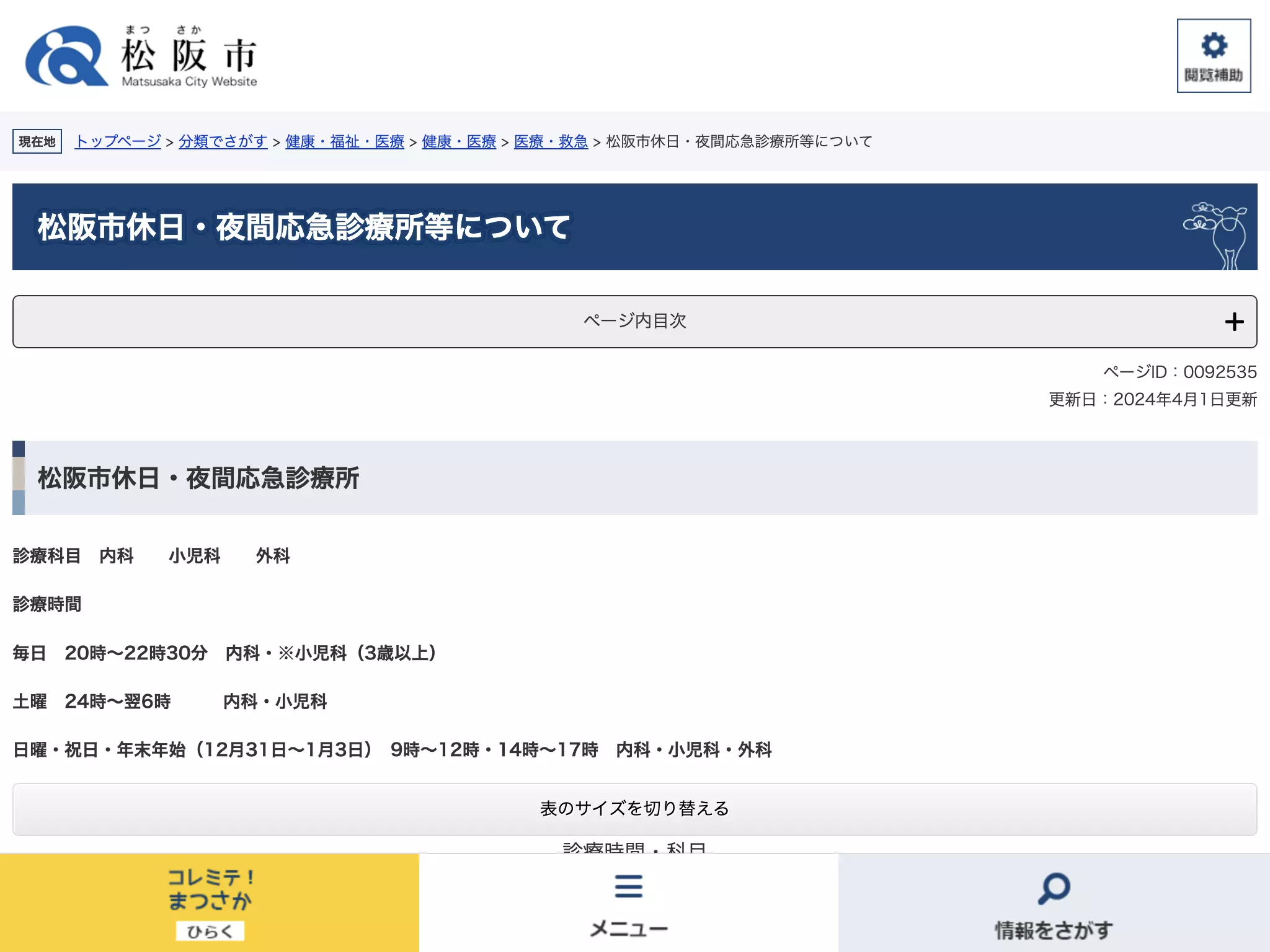Click the 土曜 24時〜翌6時 line
This screenshot has width=1270, height=952.
(170, 701)
